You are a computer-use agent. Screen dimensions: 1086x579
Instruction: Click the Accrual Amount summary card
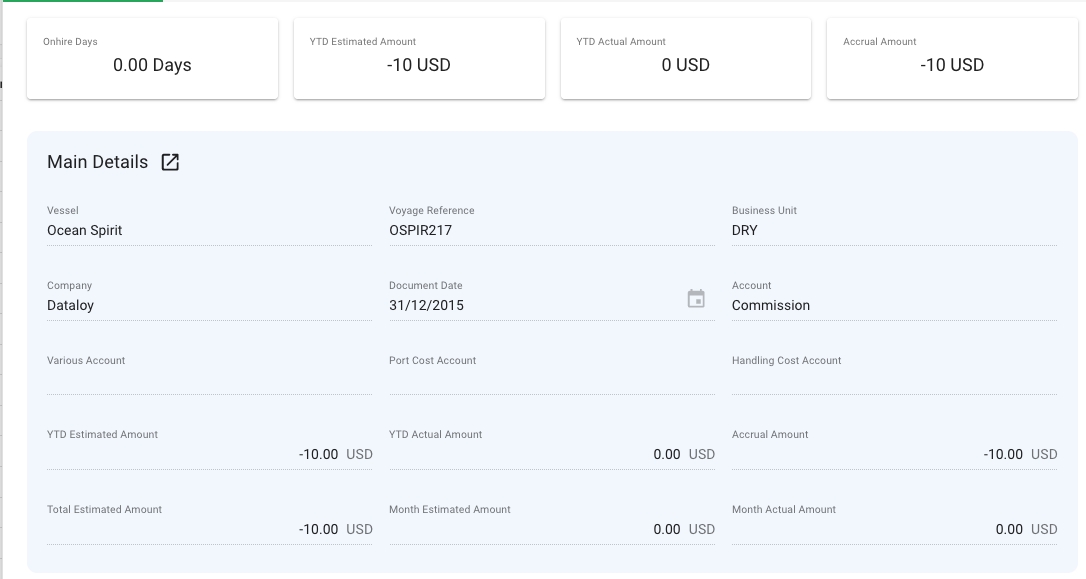(952, 58)
